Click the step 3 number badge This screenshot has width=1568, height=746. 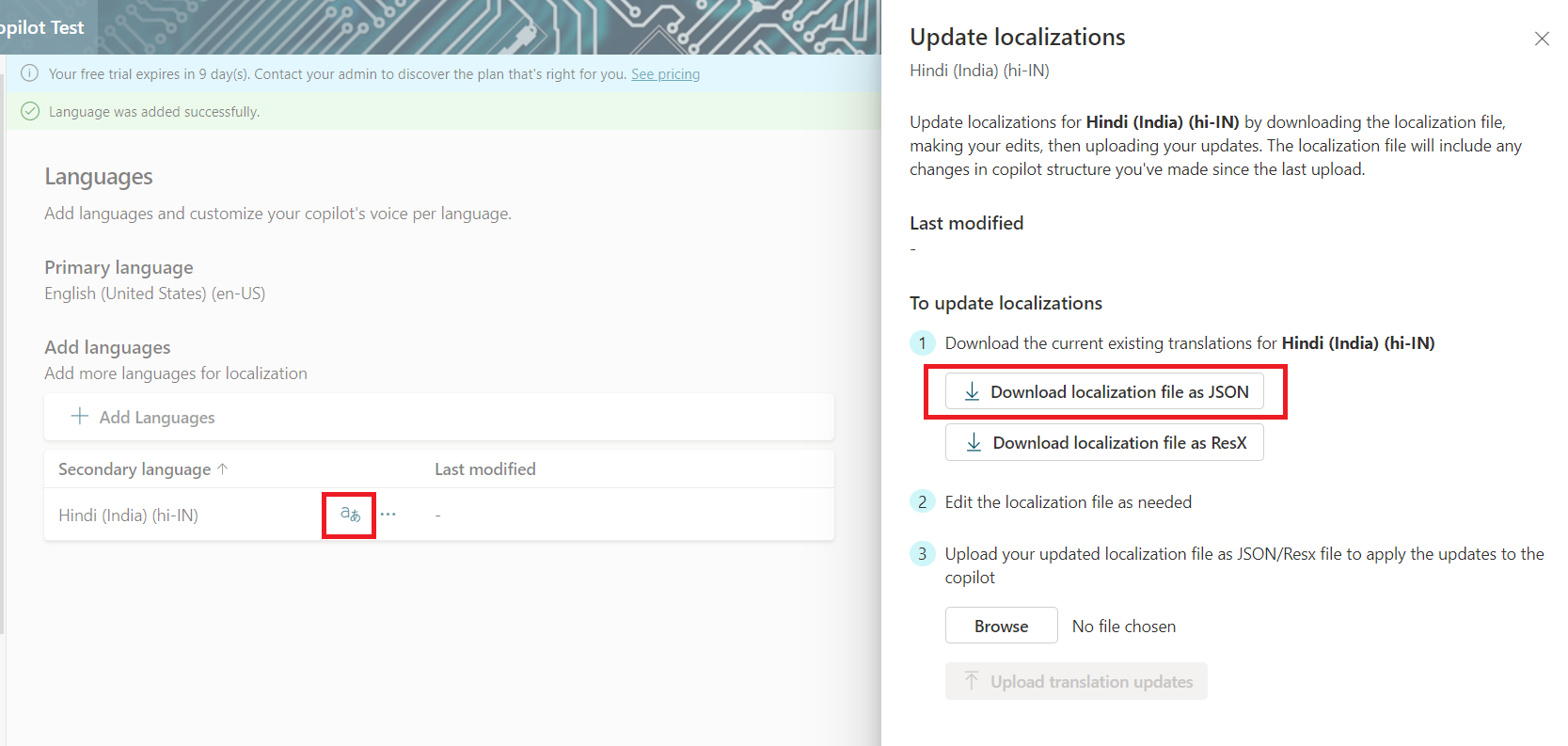click(x=922, y=554)
